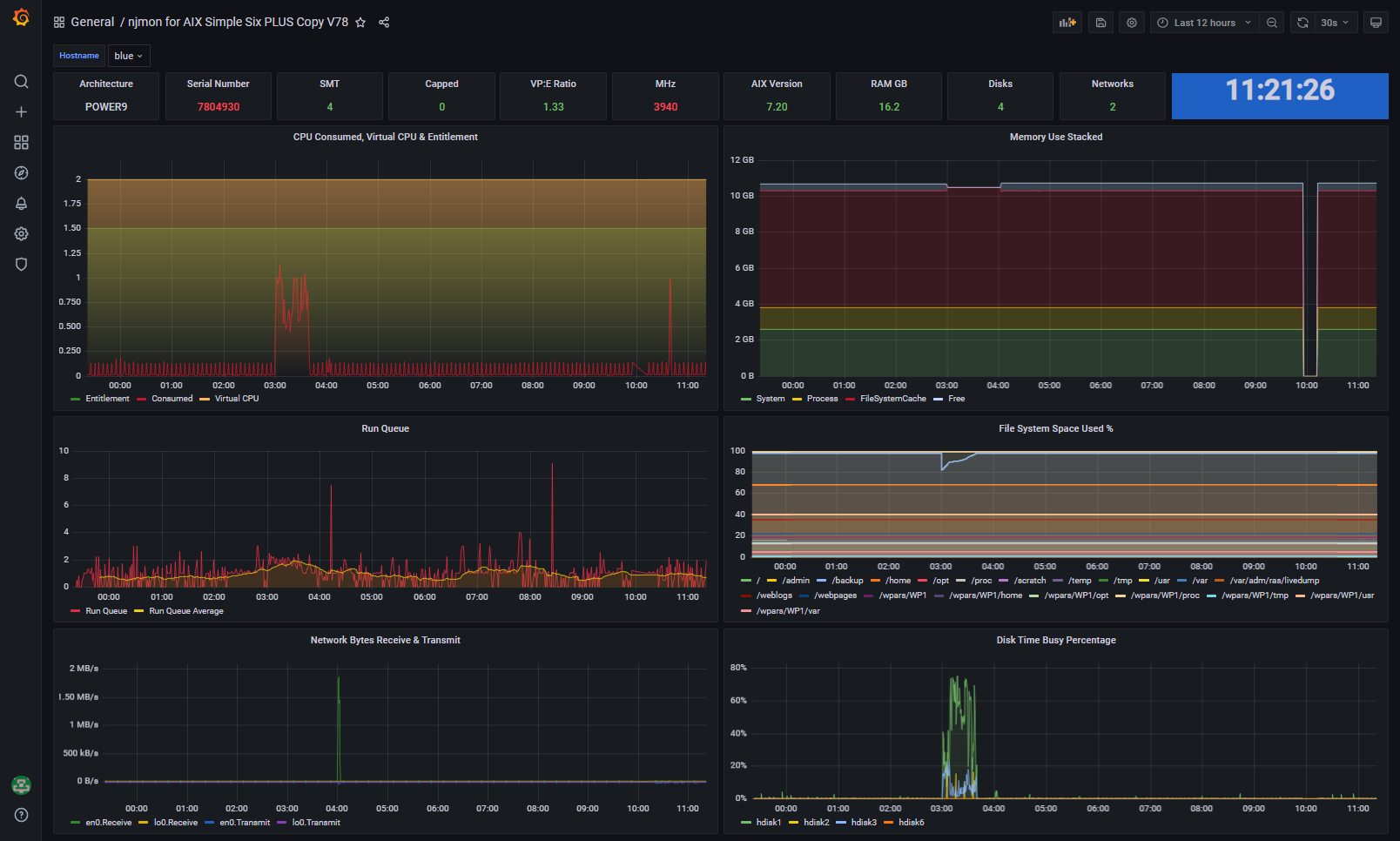This screenshot has height=841, width=1400.
Task: Save the dashboard with disk icon
Action: pyautogui.click(x=1100, y=23)
